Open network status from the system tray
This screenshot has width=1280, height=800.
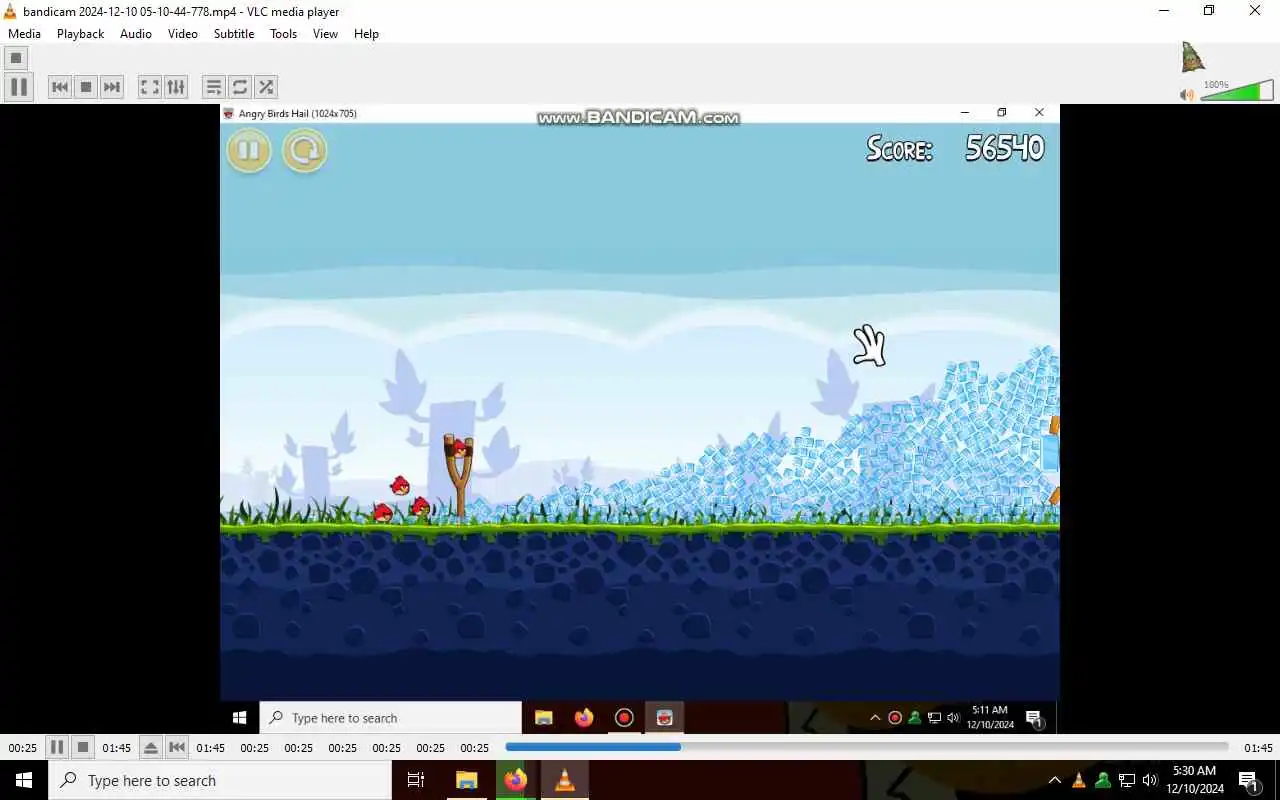point(1126,780)
